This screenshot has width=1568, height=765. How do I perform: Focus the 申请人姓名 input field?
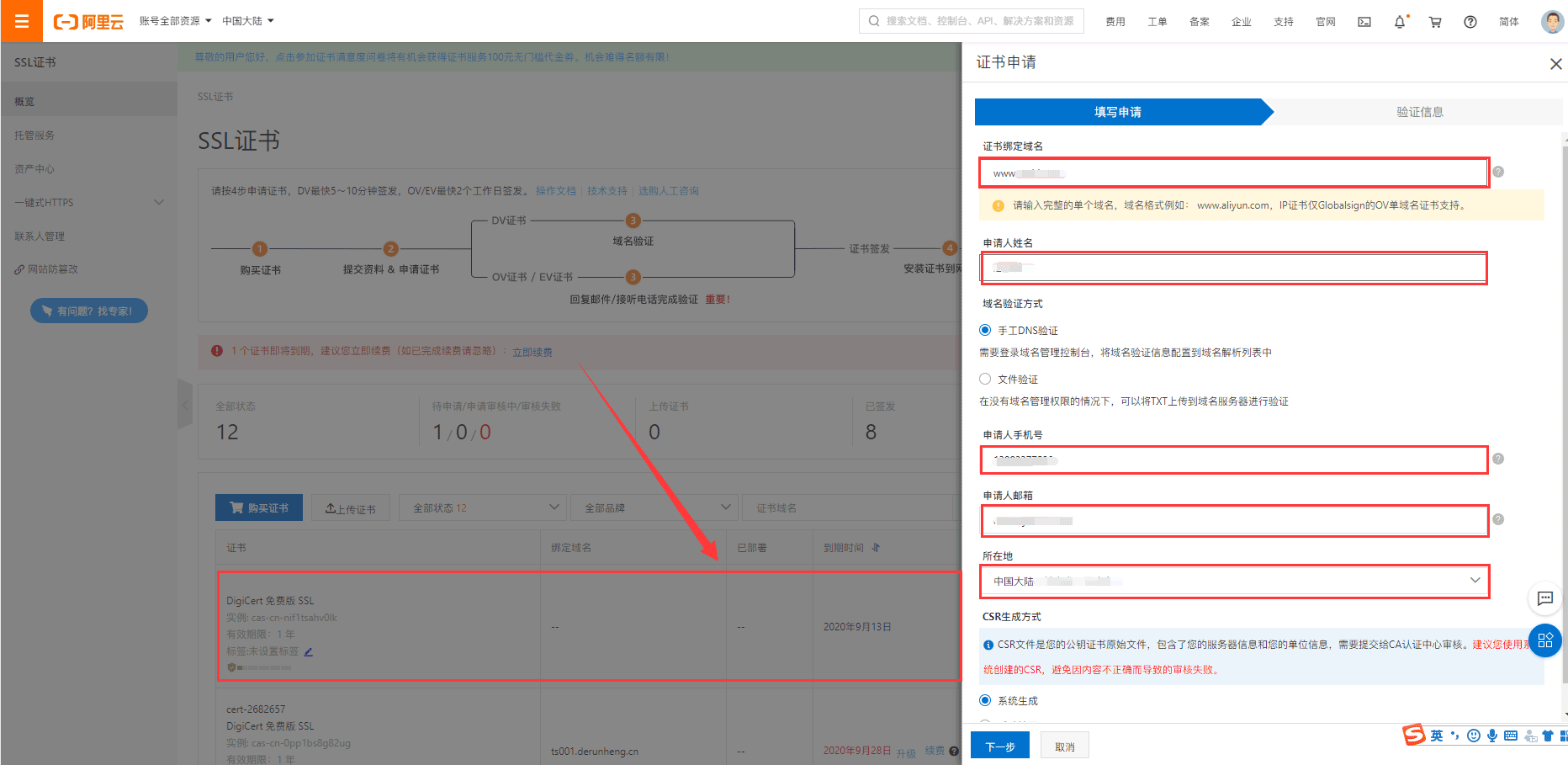(1234, 268)
